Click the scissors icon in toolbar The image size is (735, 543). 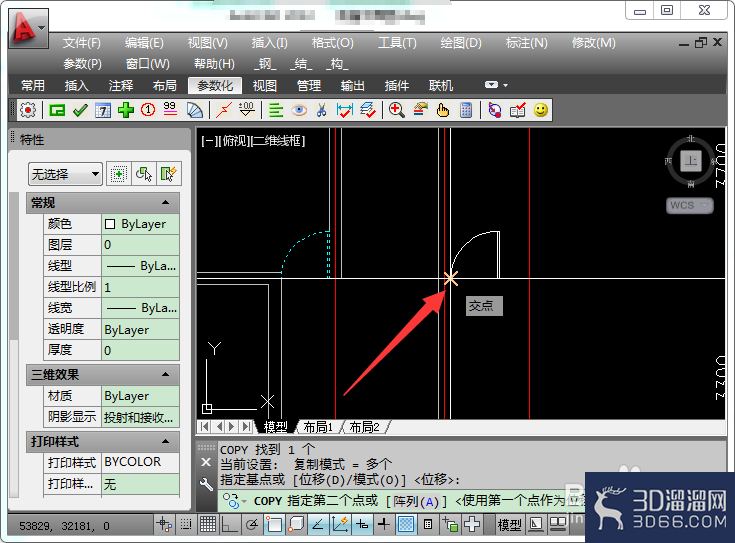322,111
